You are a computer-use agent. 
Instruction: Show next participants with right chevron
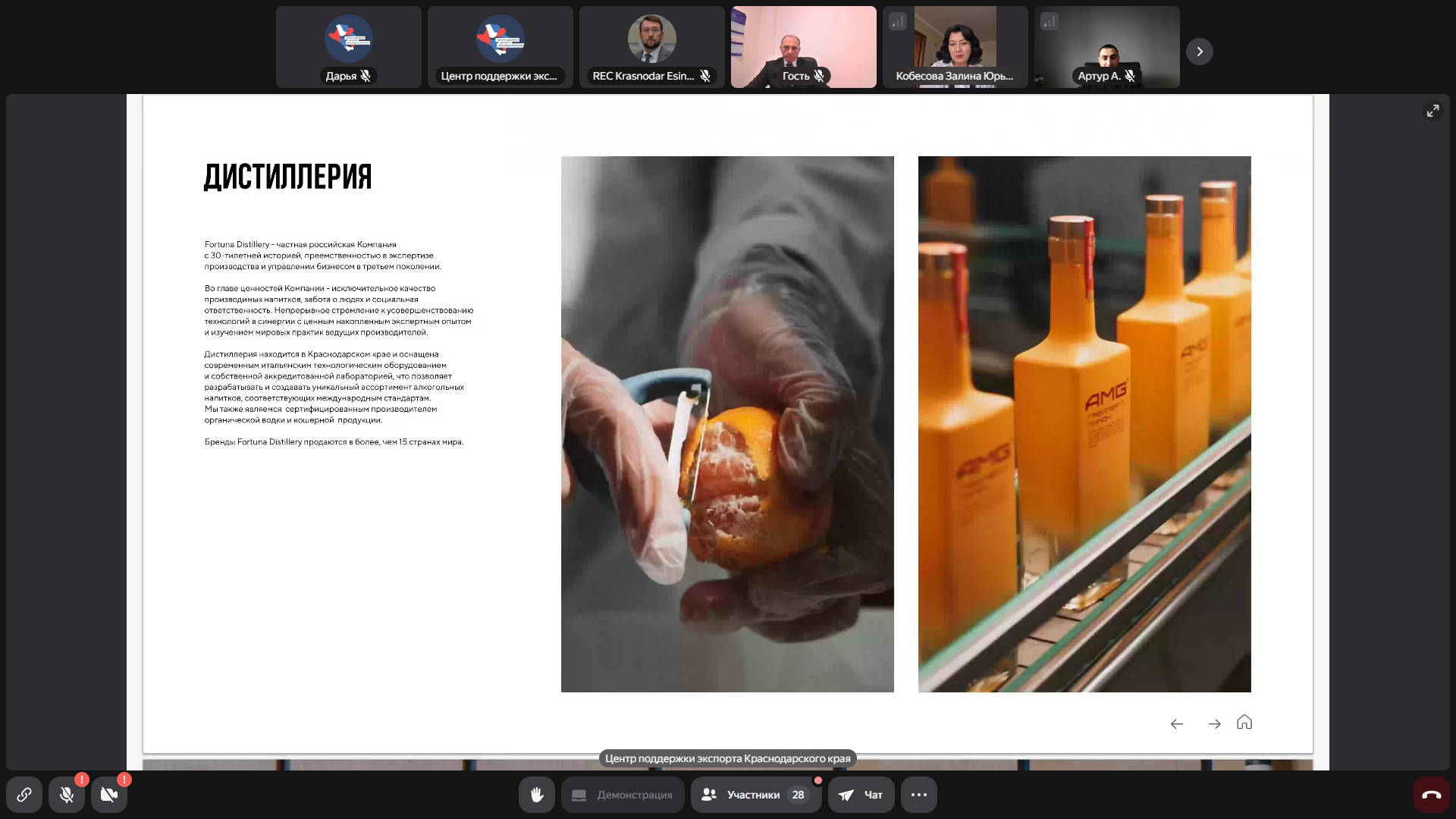click(1200, 52)
